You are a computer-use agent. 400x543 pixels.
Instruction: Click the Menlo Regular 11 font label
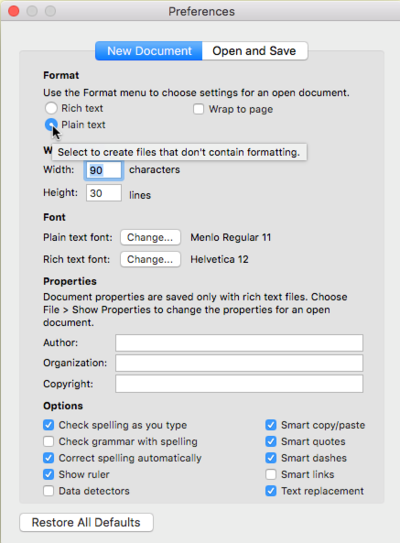pos(231,238)
